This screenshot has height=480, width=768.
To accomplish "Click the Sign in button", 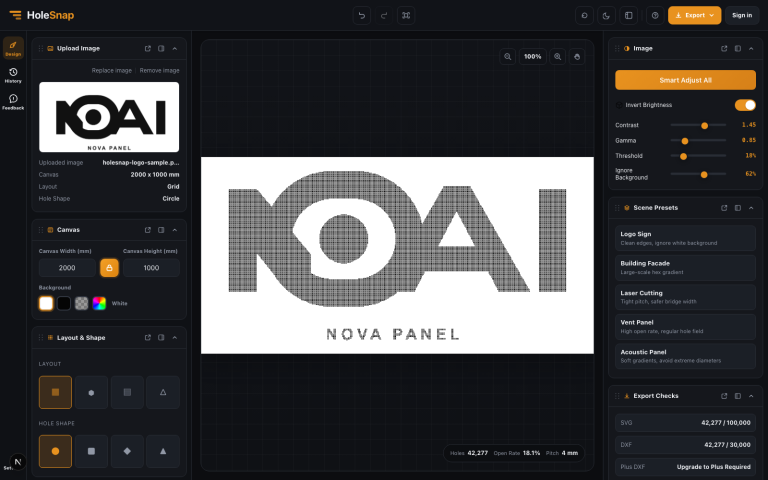I will (742, 15).
